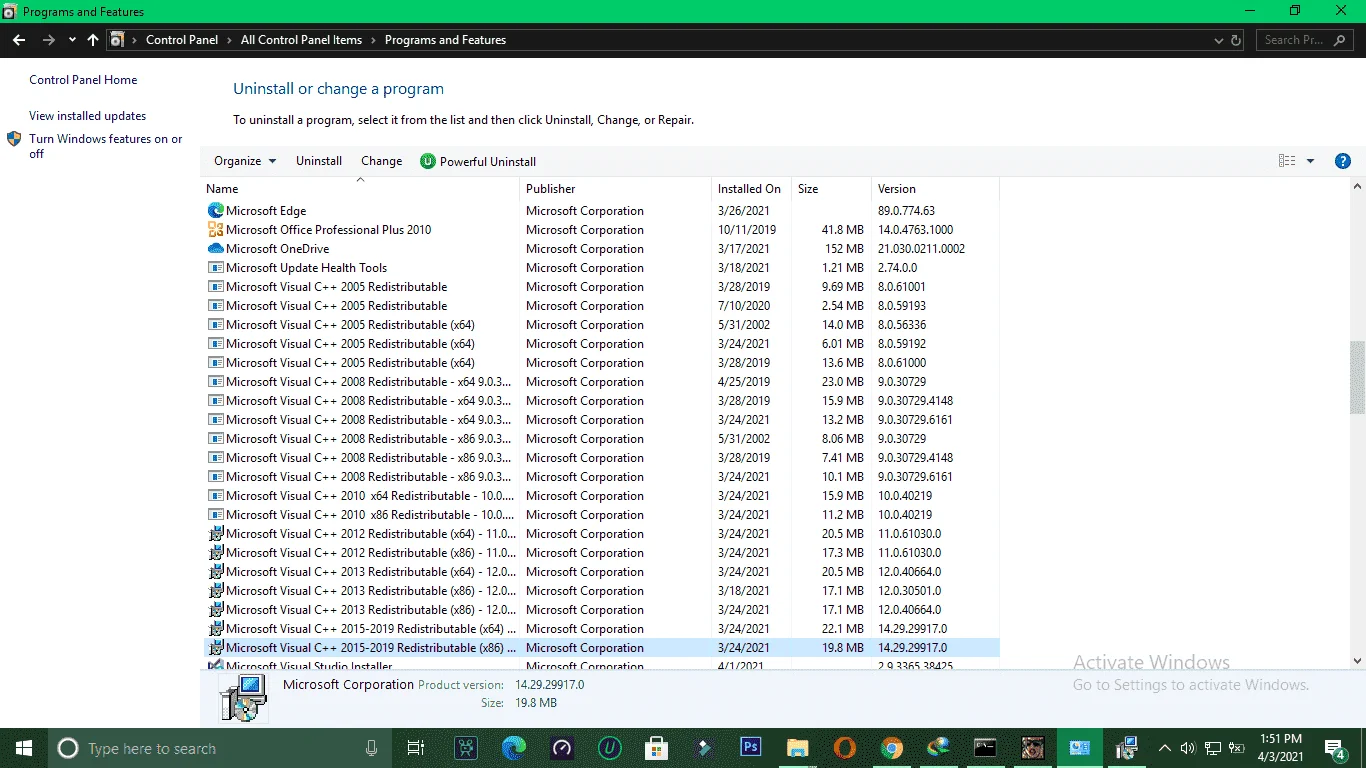
Task: Select Microsoft Update Health Tools row
Action: [600, 268]
